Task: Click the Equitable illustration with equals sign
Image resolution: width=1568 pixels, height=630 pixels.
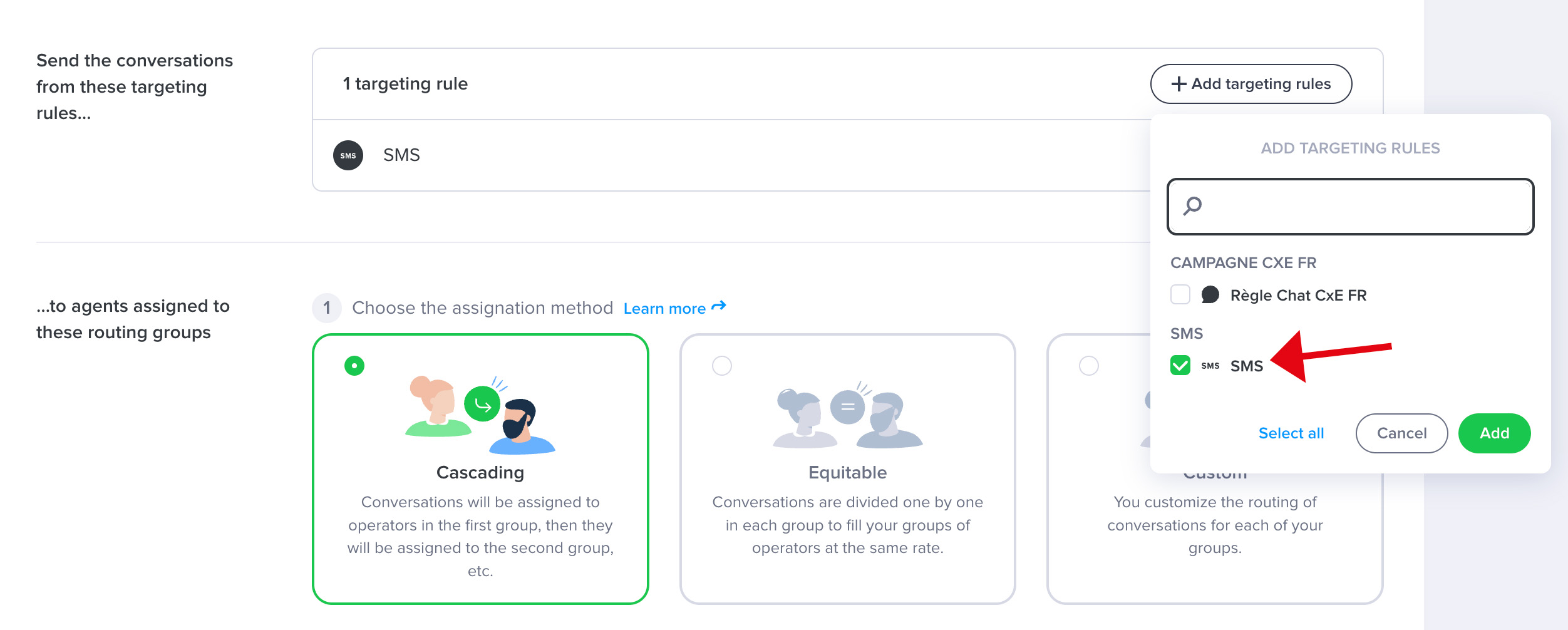Action: pos(848,415)
